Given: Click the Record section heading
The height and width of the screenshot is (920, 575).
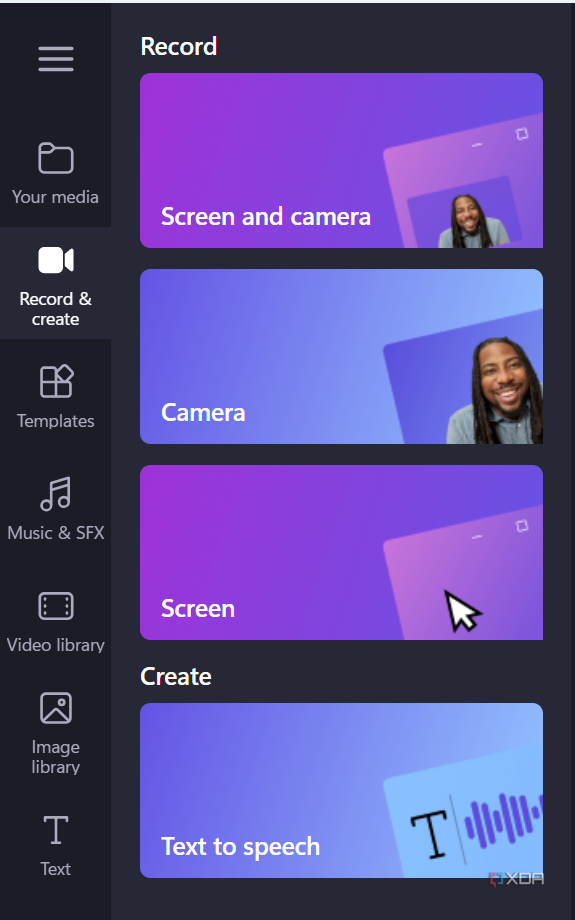Looking at the screenshot, I should pos(179,46).
